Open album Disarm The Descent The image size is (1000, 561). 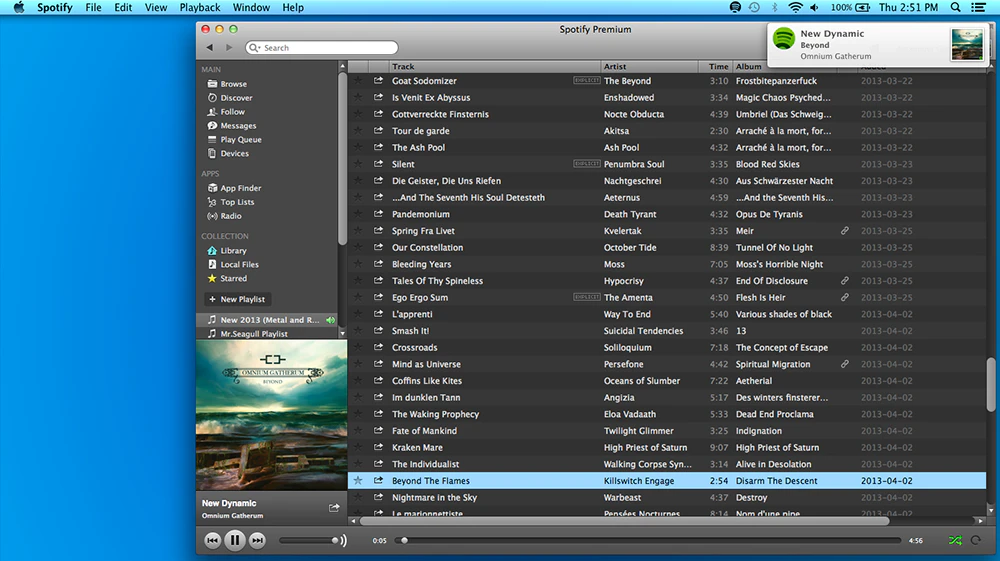[x=776, y=481]
